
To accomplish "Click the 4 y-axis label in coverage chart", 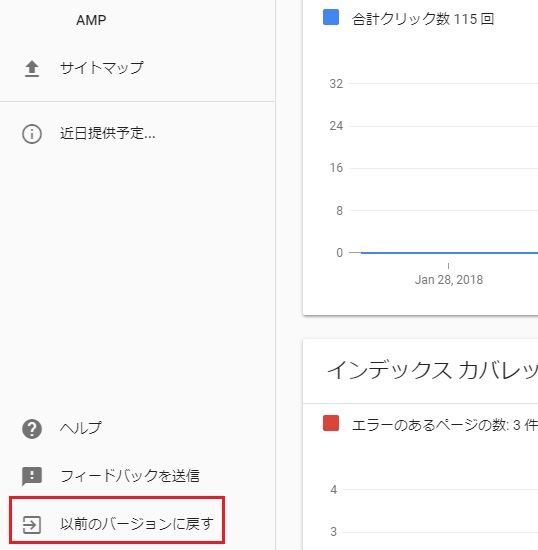I will (x=334, y=490).
